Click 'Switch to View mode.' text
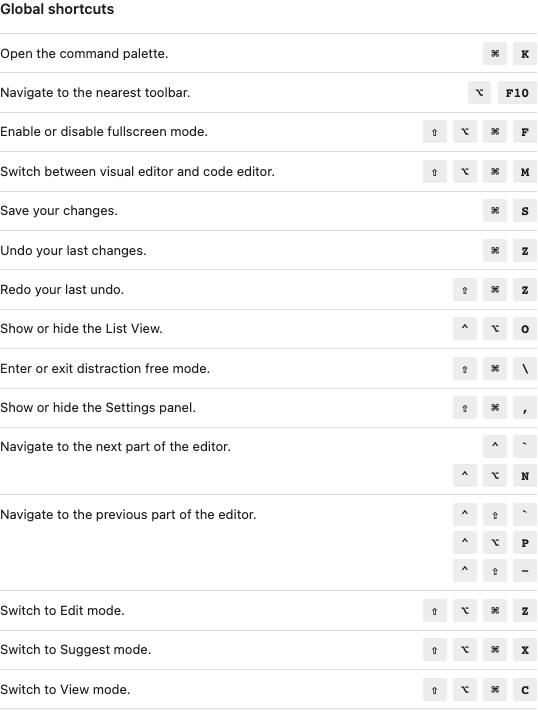Image resolution: width=538 pixels, height=710 pixels. click(x=65, y=689)
